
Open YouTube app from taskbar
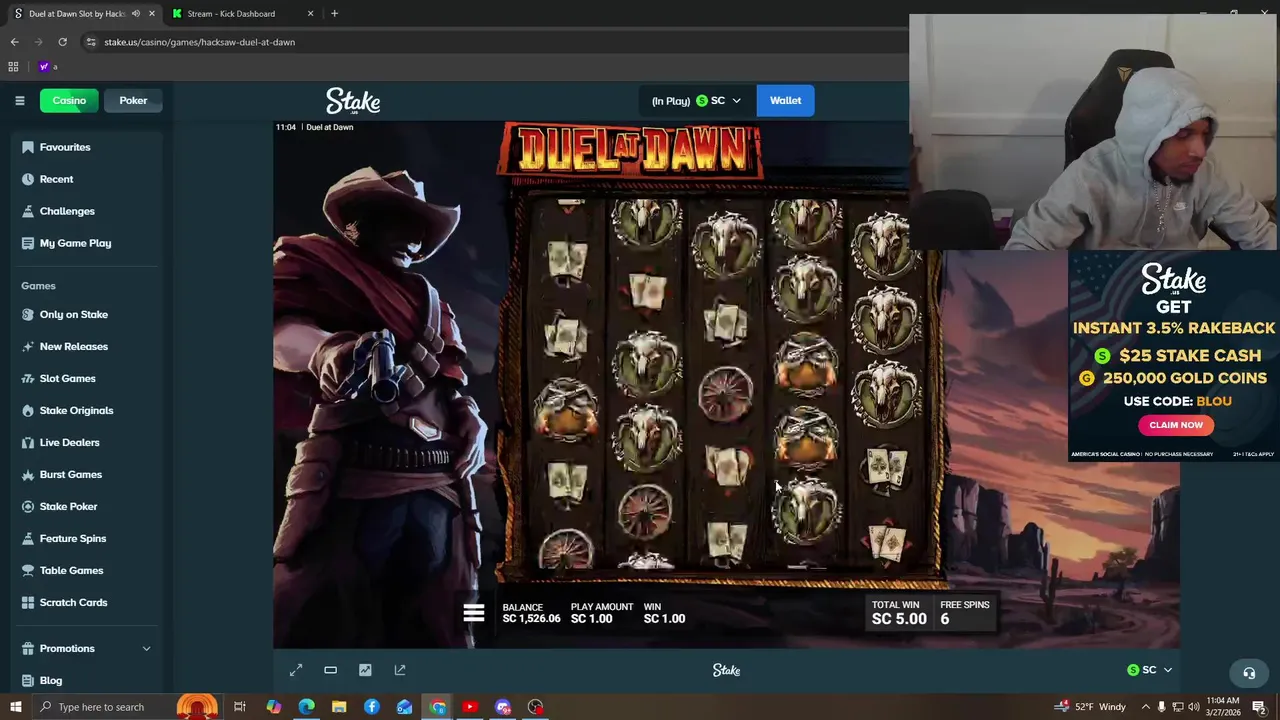pos(470,707)
